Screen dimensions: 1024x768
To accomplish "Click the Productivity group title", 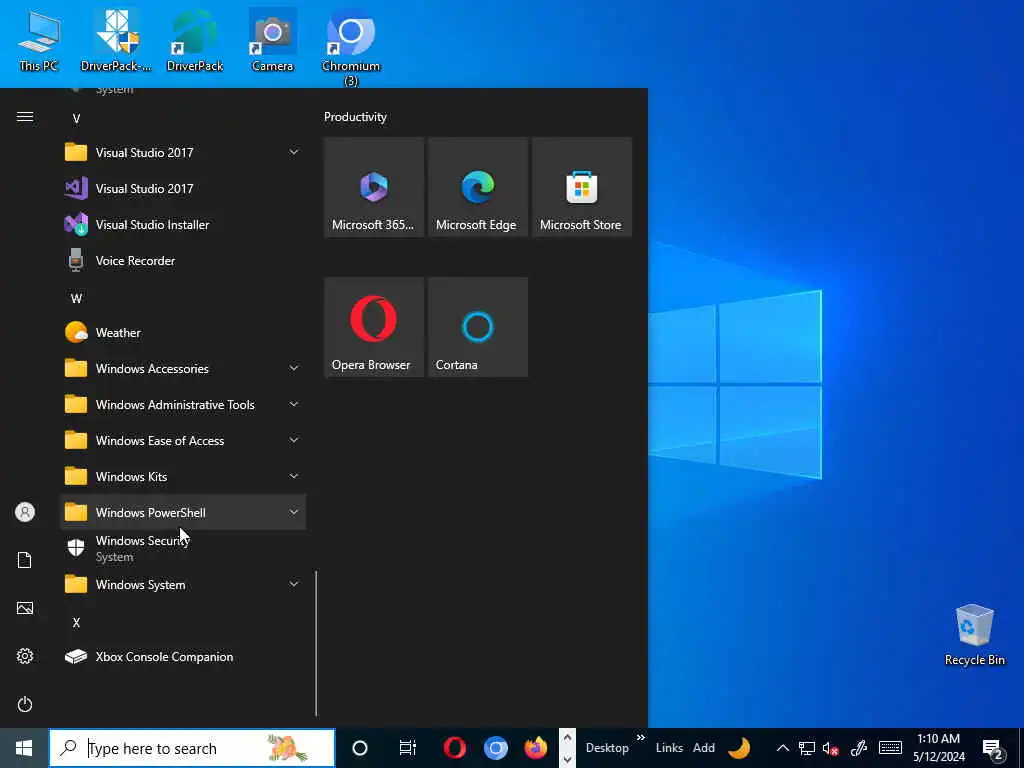I will (355, 117).
